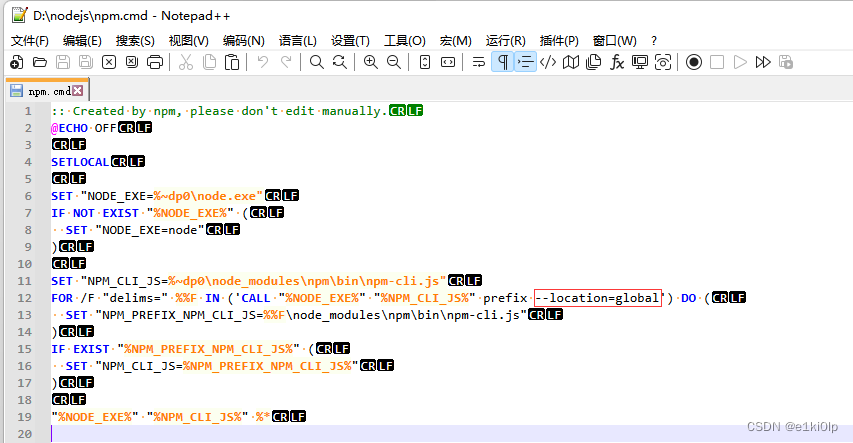Image resolution: width=853 pixels, height=443 pixels.
Task: Click the empty line 20 in editor
Action: coord(452,434)
